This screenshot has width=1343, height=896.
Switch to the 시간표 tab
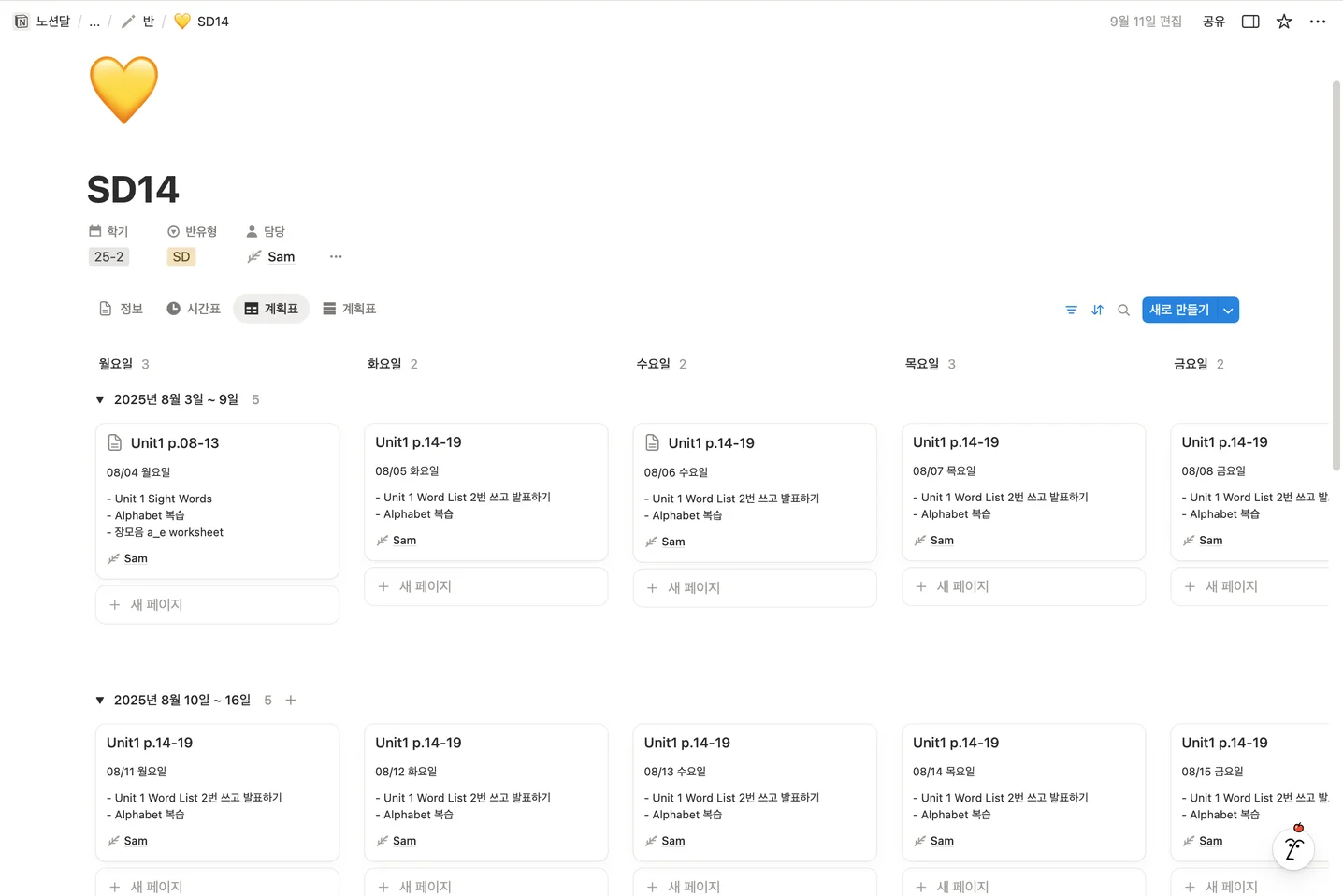pos(194,308)
